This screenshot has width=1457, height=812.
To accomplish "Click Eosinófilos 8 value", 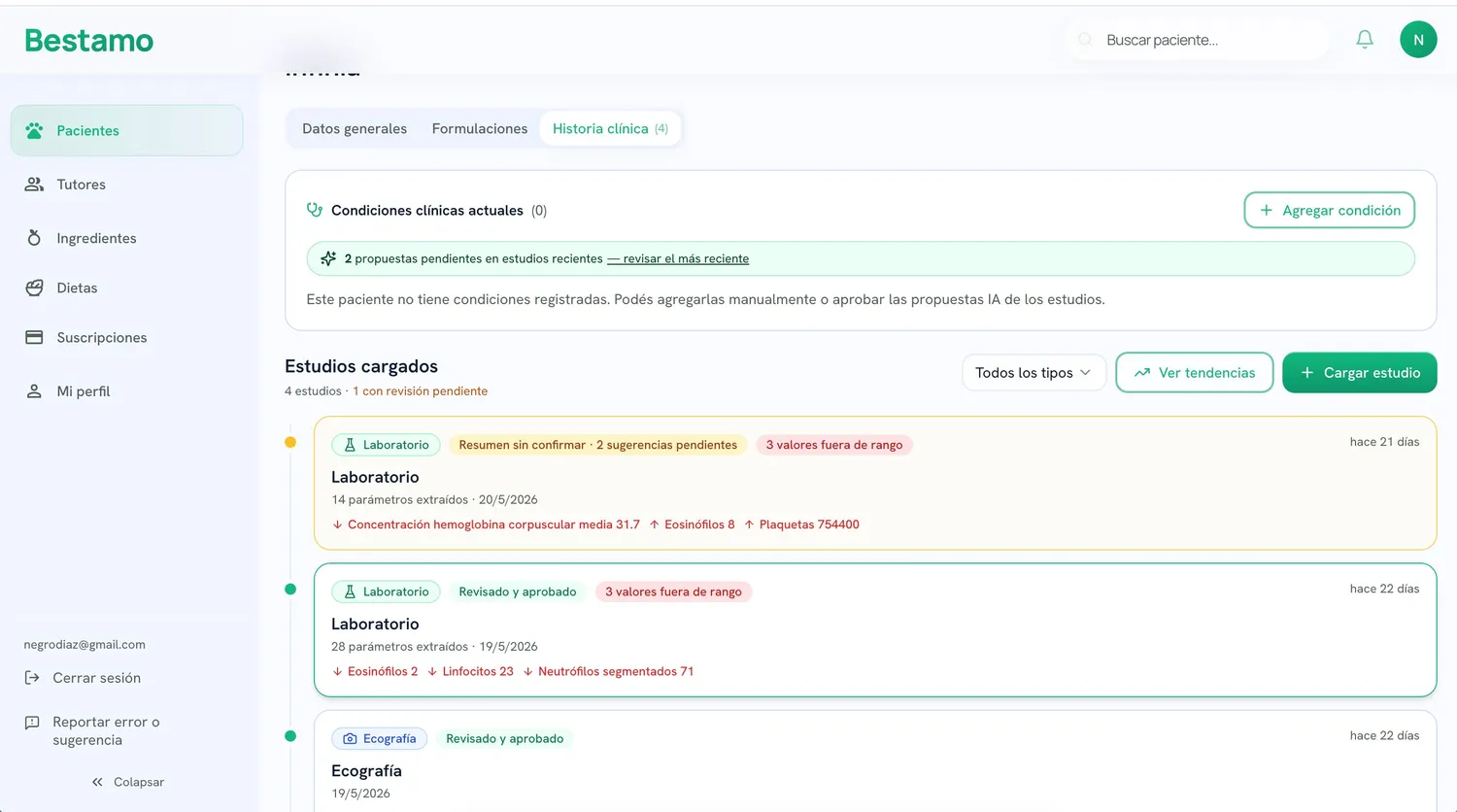I will pyautogui.click(x=692, y=524).
